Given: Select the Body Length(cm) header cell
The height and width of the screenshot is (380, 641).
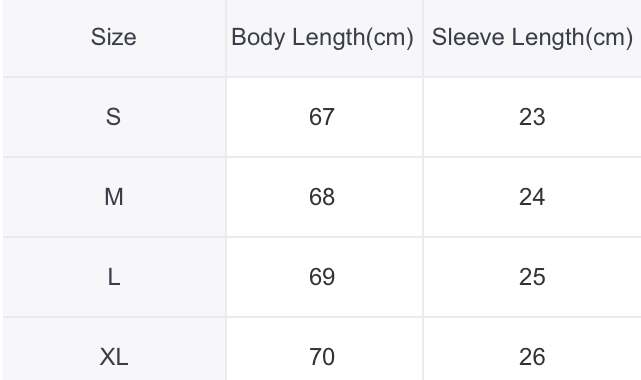Looking at the screenshot, I should pyautogui.click(x=324, y=37).
